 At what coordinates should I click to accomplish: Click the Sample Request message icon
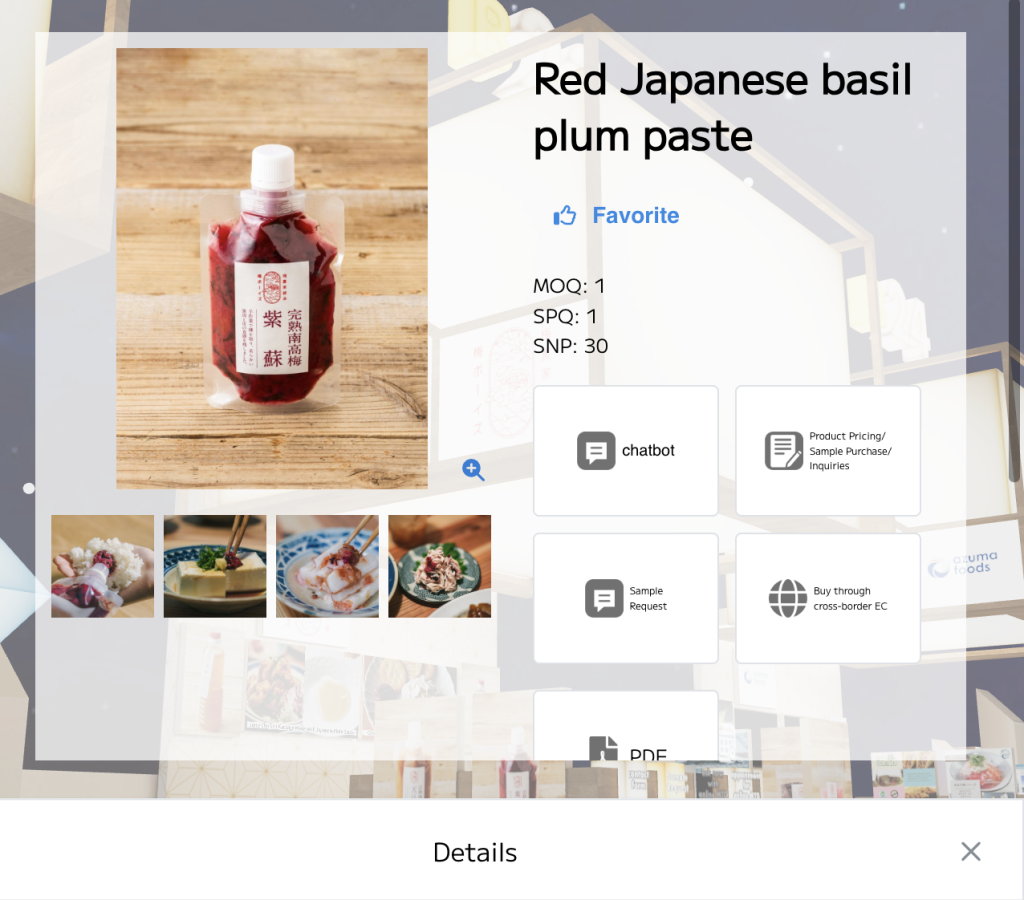pos(604,598)
